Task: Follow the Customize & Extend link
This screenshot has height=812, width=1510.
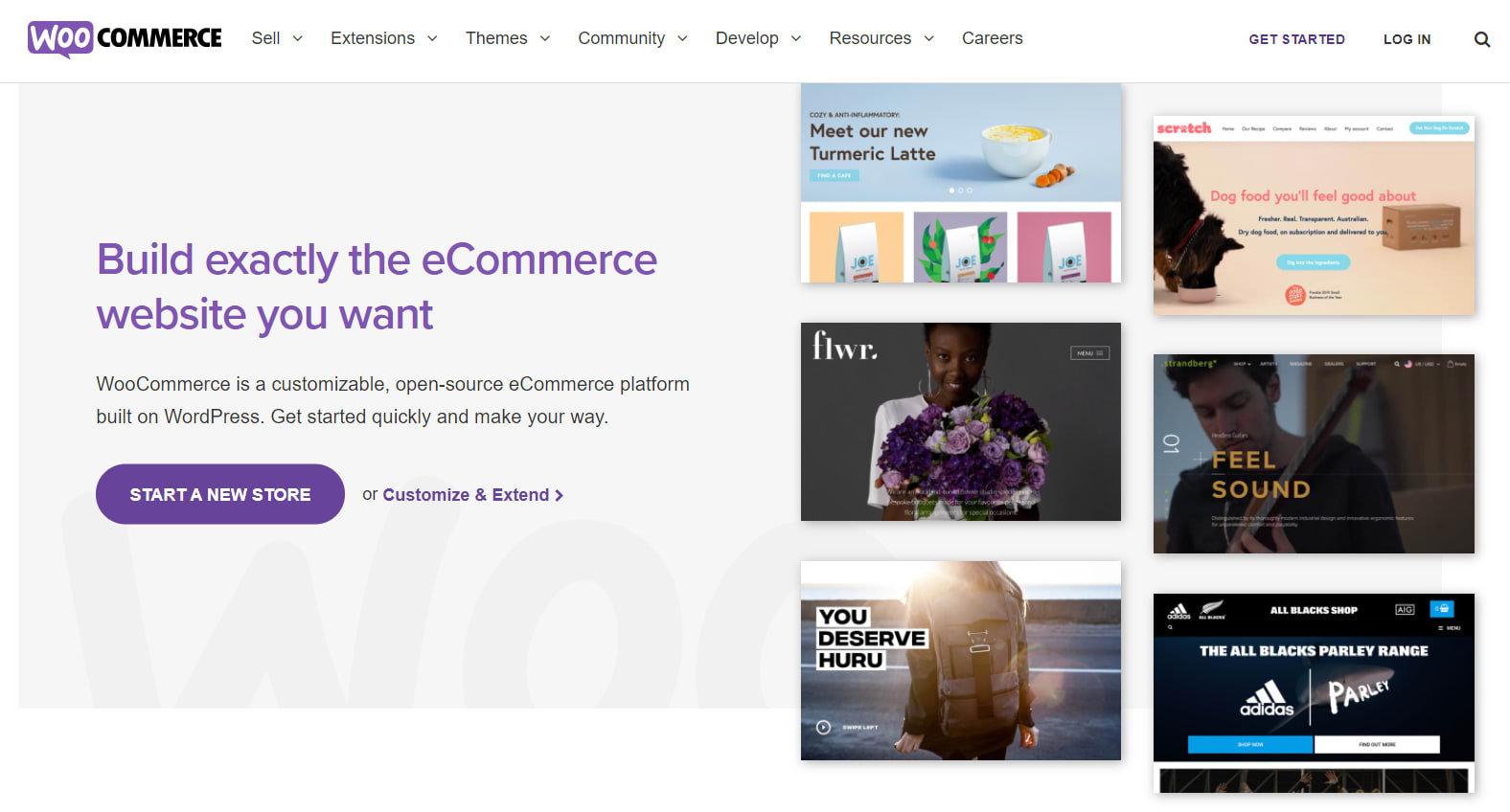Action: [473, 495]
